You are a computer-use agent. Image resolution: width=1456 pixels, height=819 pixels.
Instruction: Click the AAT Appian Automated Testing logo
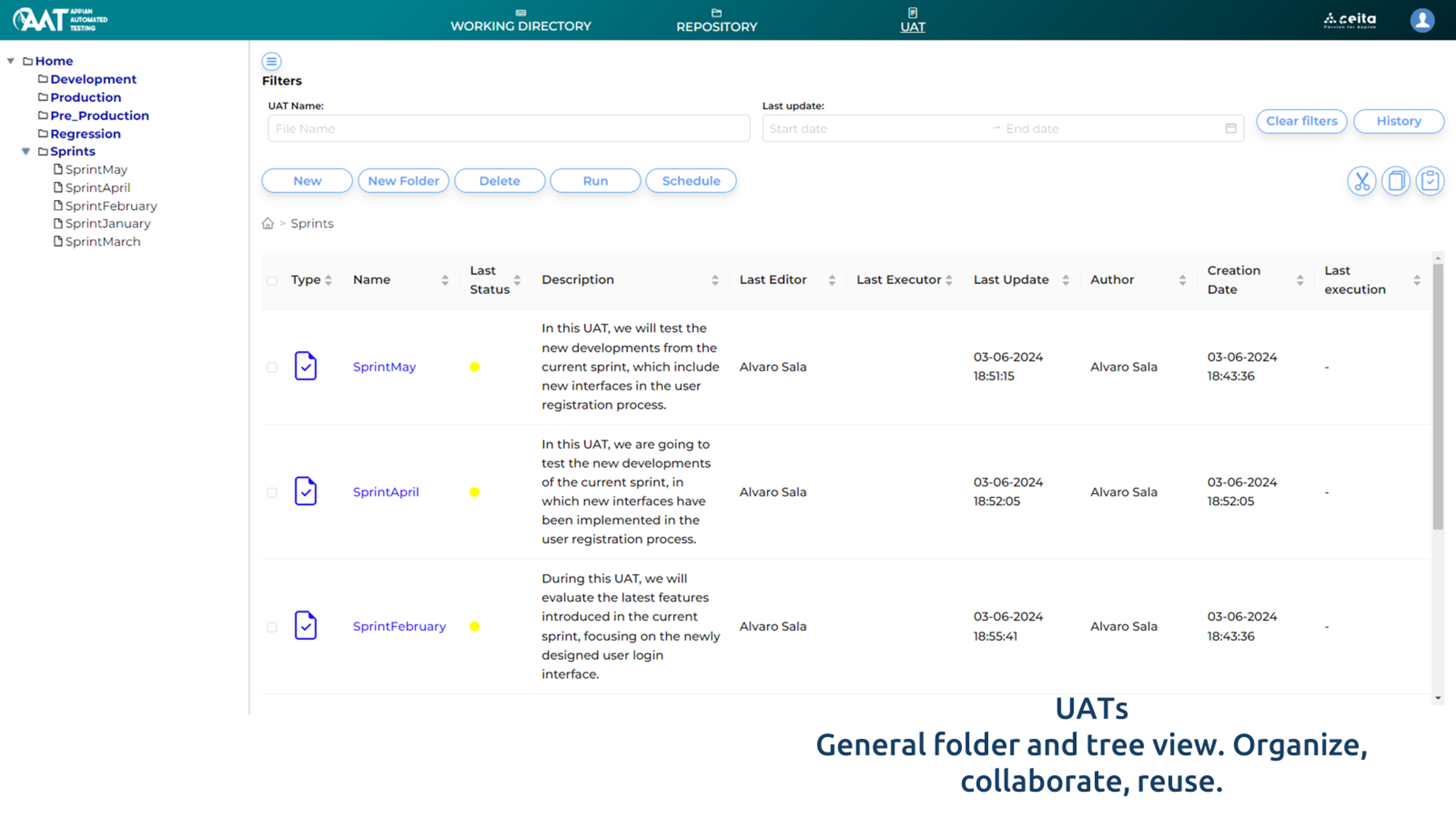[61, 20]
